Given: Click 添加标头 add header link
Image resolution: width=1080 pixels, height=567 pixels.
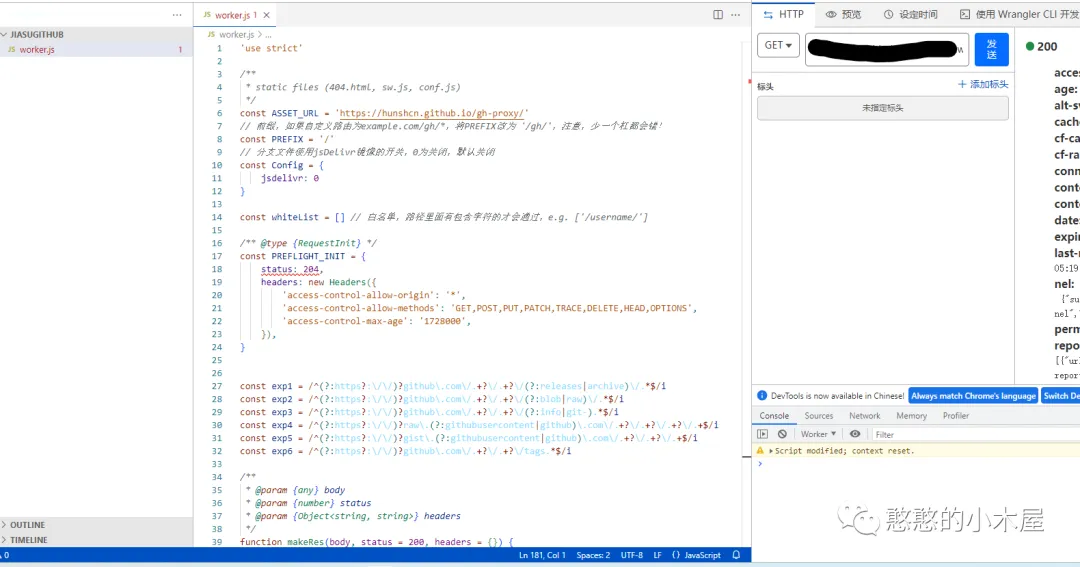Looking at the screenshot, I should click(x=983, y=85).
